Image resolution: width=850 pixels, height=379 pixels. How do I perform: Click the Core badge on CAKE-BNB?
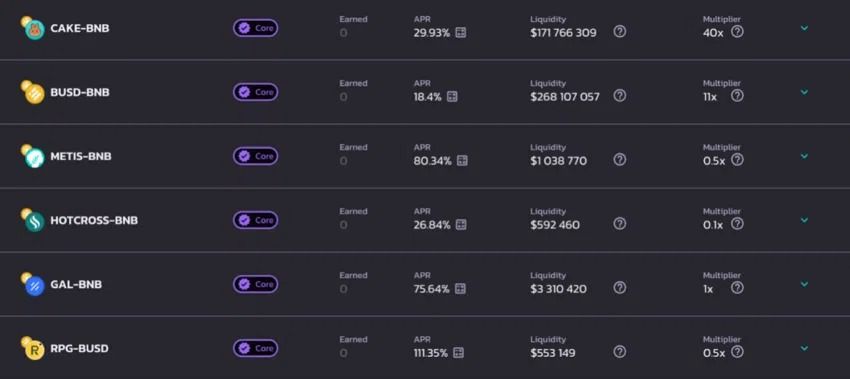point(256,28)
